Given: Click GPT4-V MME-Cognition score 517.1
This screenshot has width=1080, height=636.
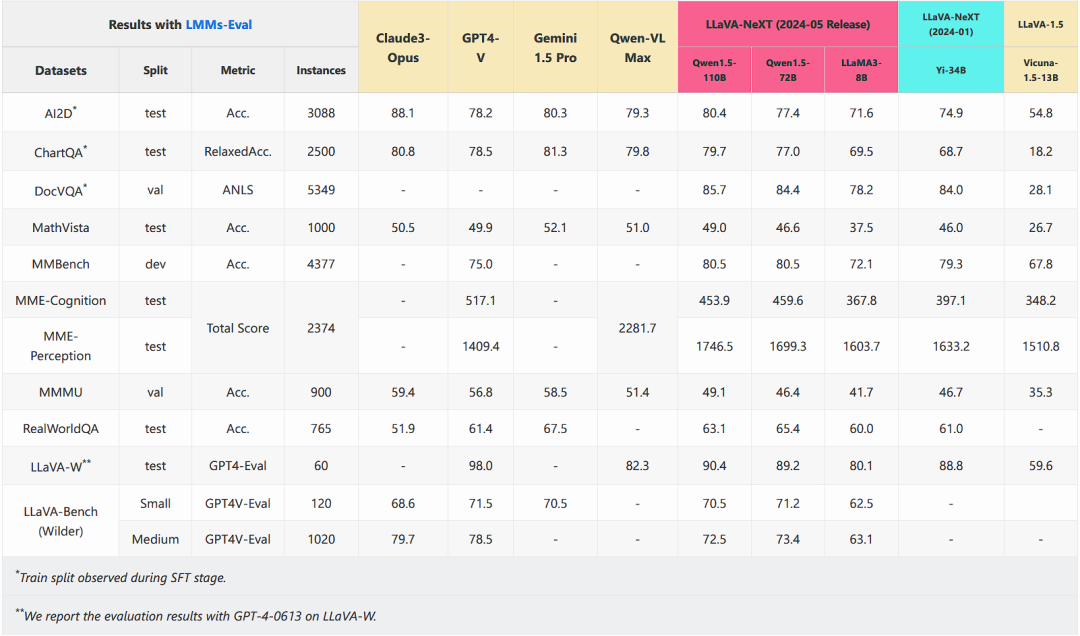Looking at the screenshot, I should coord(481,300).
